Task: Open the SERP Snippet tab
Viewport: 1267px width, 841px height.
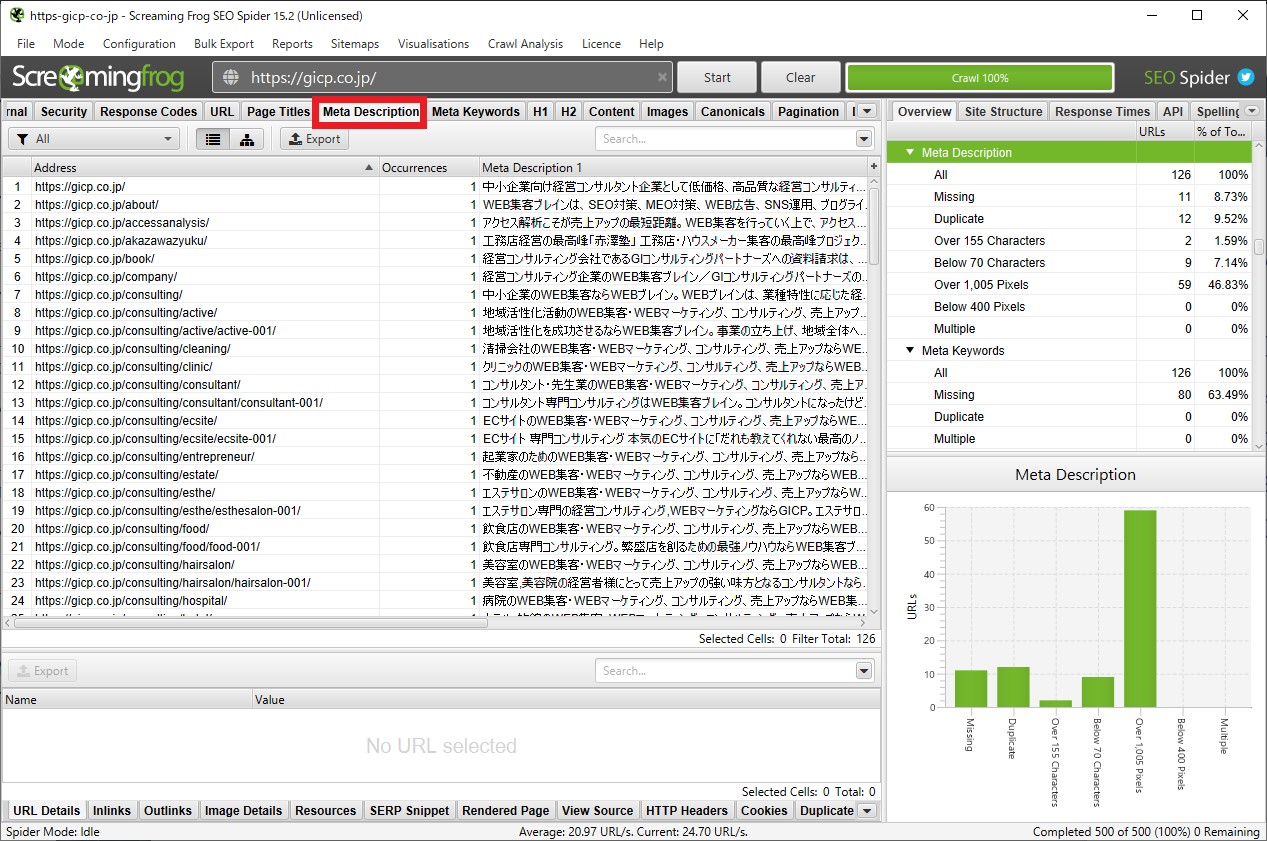Action: (409, 810)
